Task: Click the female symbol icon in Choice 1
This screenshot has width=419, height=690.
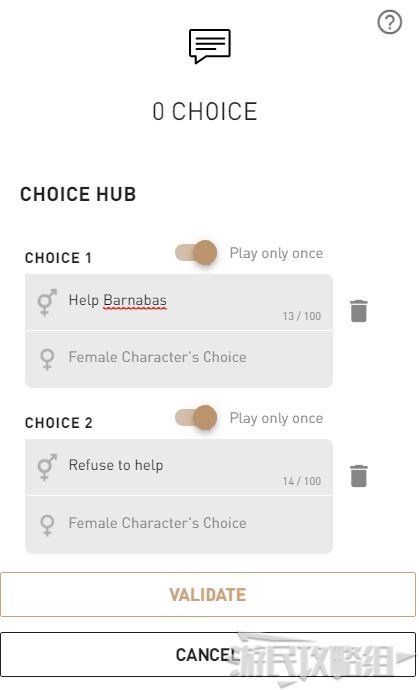Action: point(47,359)
